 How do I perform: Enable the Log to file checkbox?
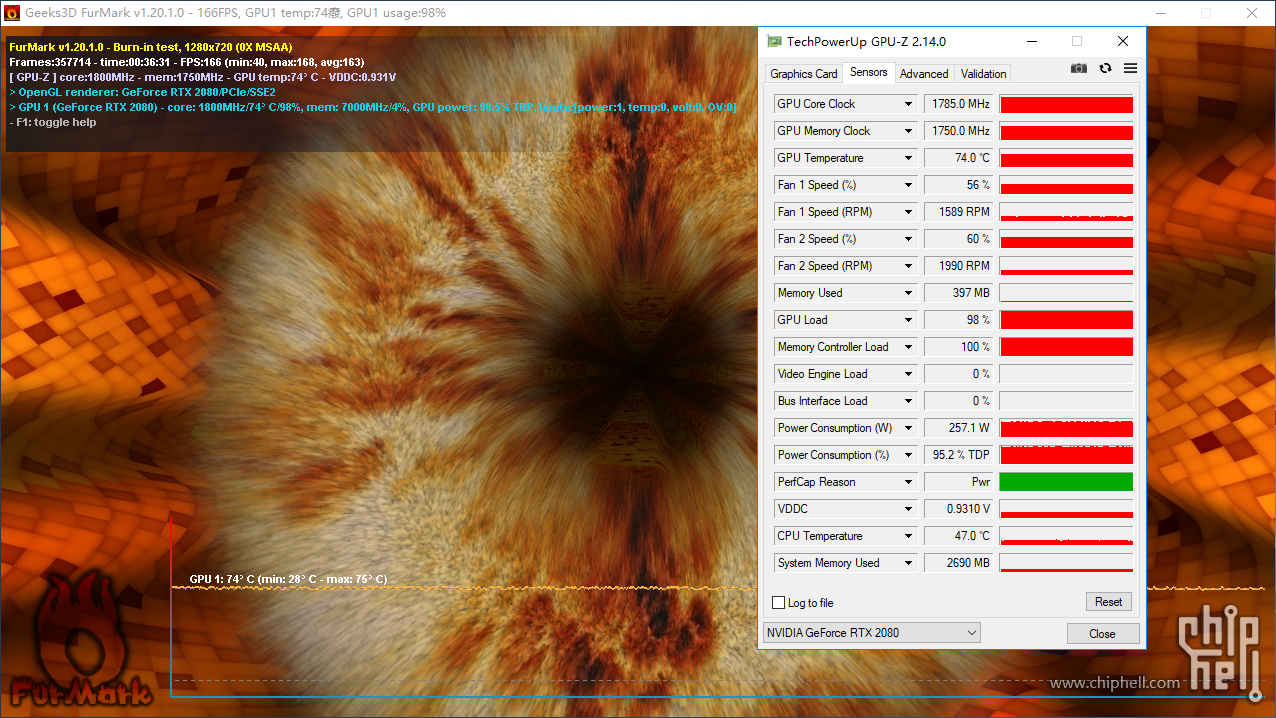point(779,603)
